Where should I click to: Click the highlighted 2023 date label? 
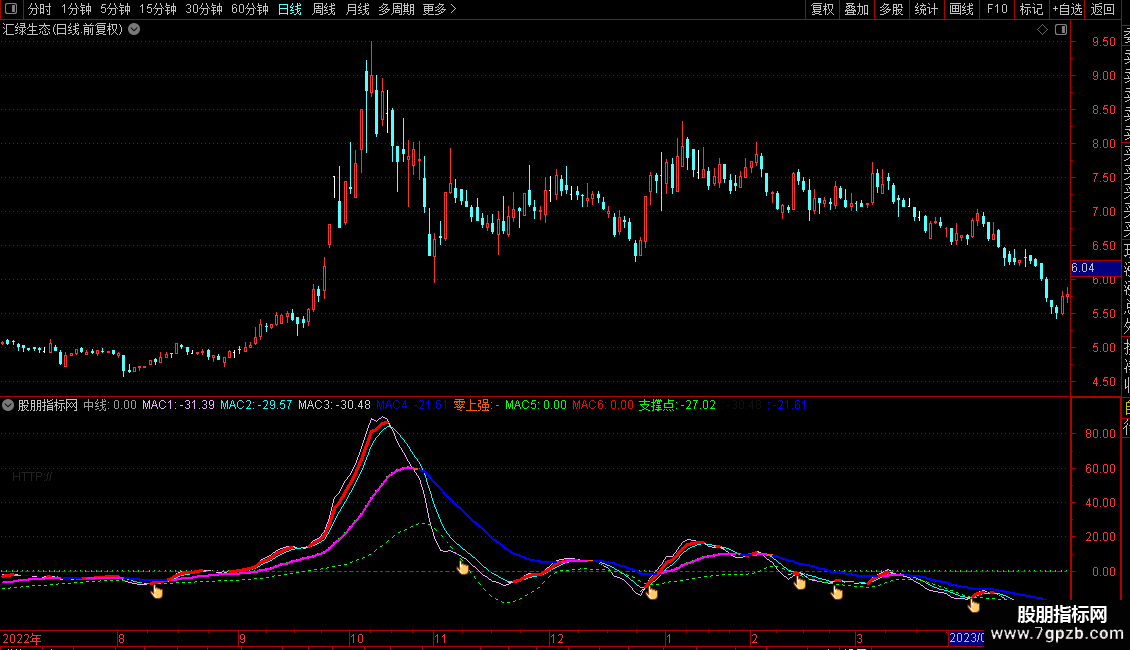click(966, 638)
